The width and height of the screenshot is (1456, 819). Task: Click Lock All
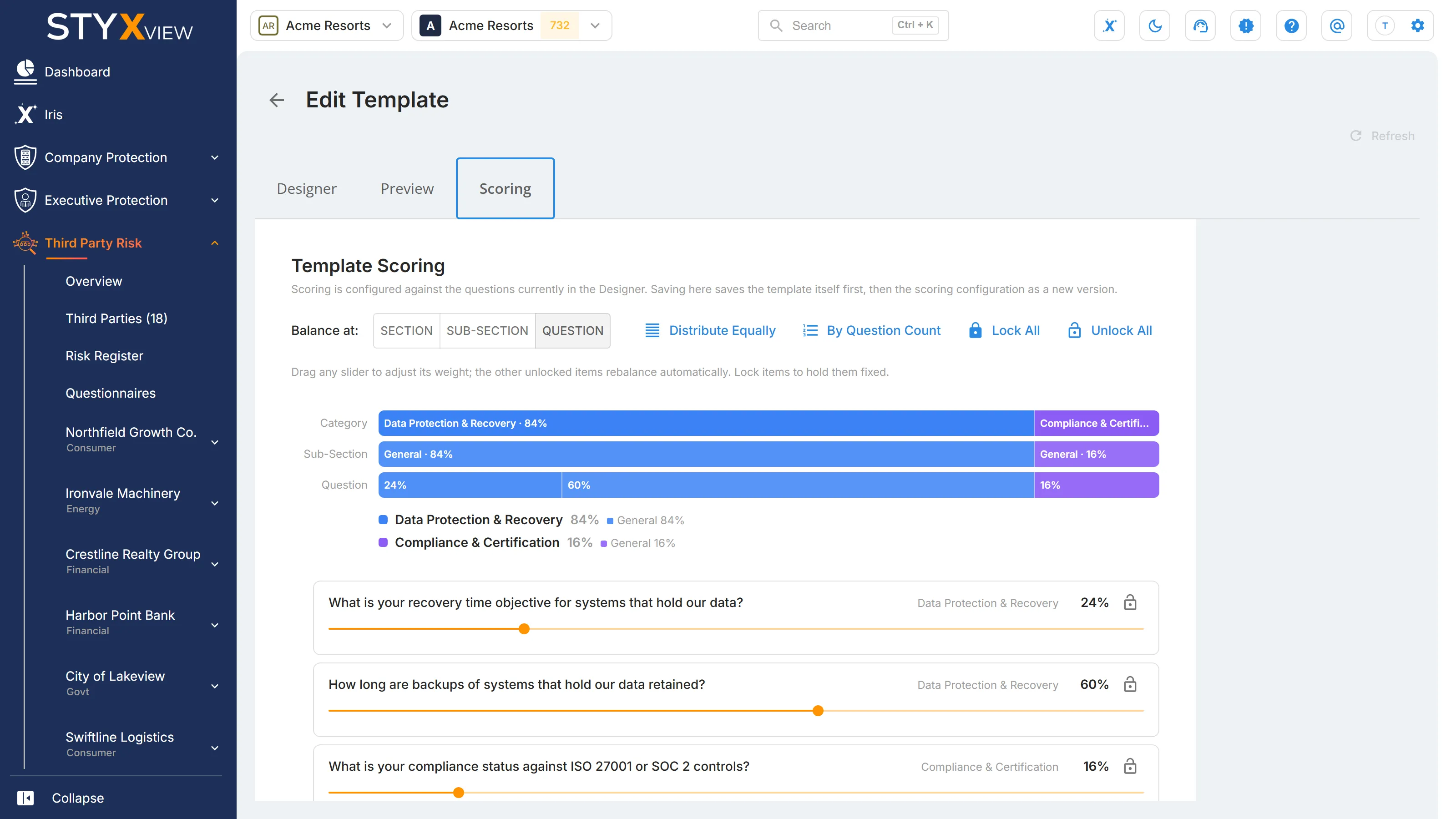click(x=1004, y=331)
